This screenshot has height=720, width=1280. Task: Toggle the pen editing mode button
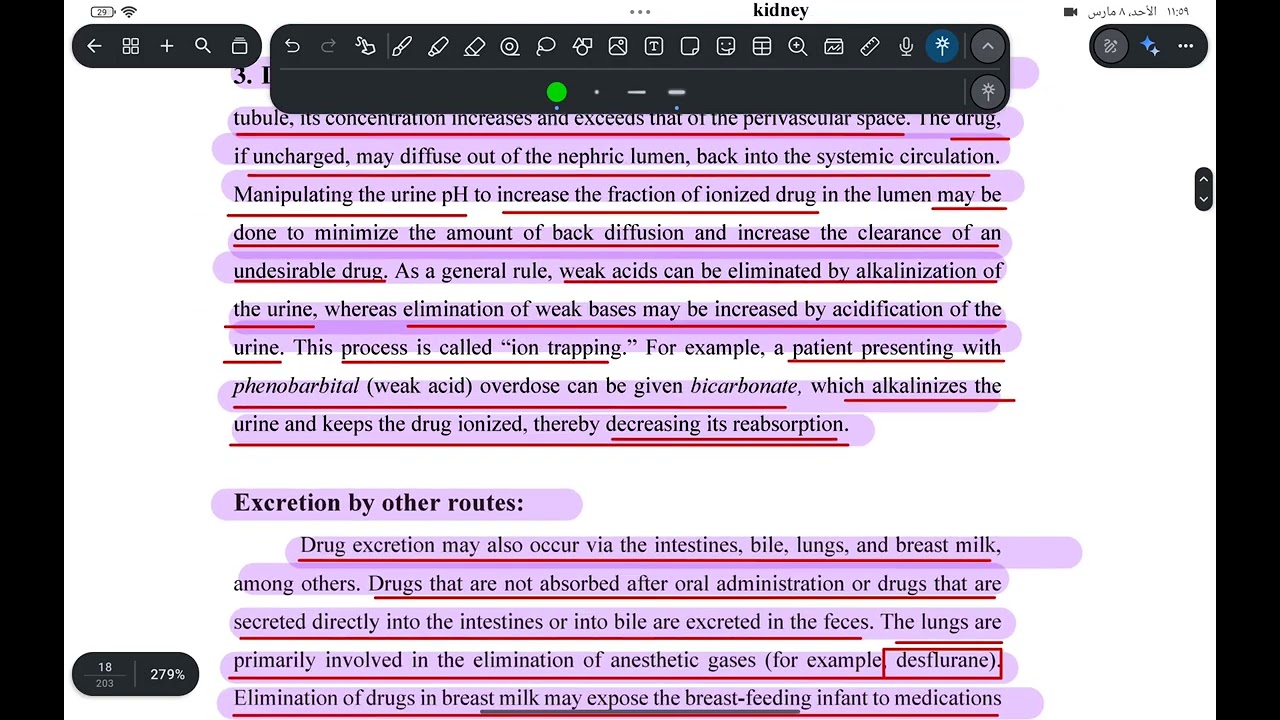click(x=1110, y=46)
